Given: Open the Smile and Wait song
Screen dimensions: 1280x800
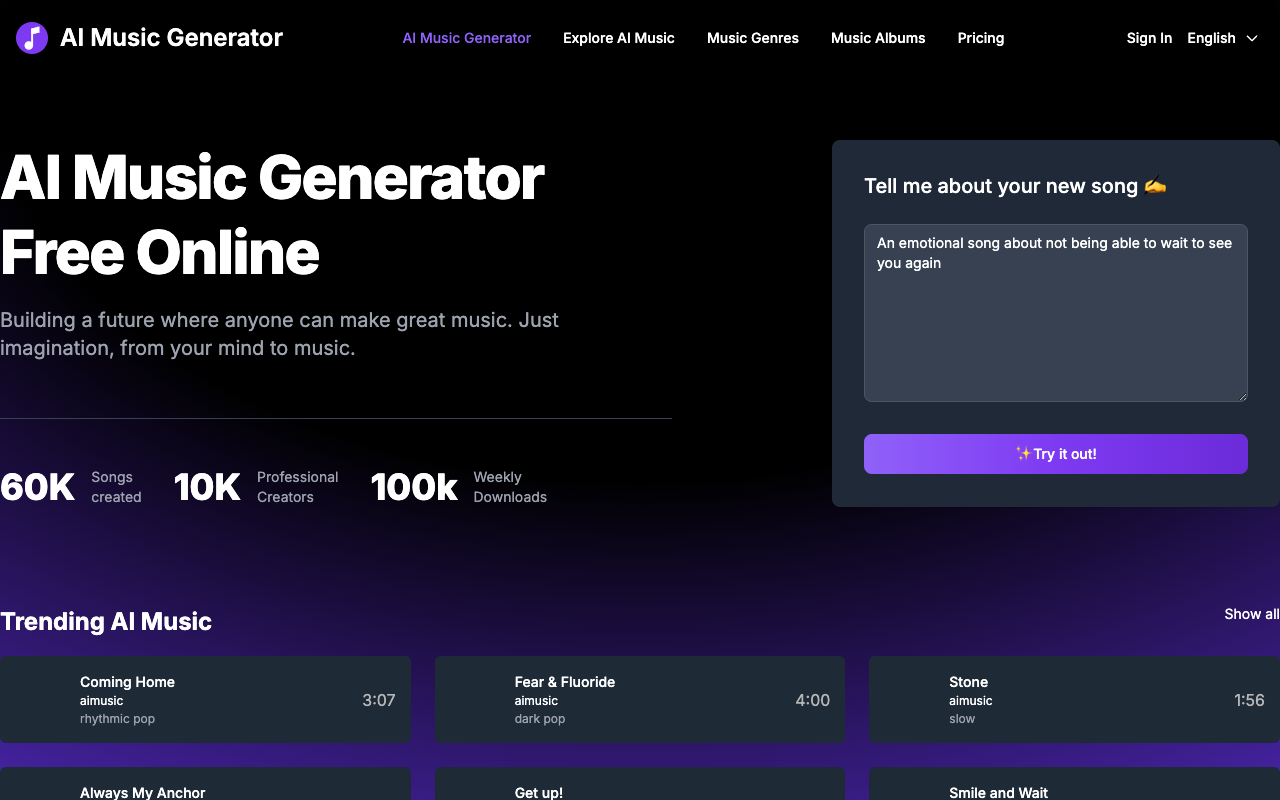Looking at the screenshot, I should (x=998, y=792).
